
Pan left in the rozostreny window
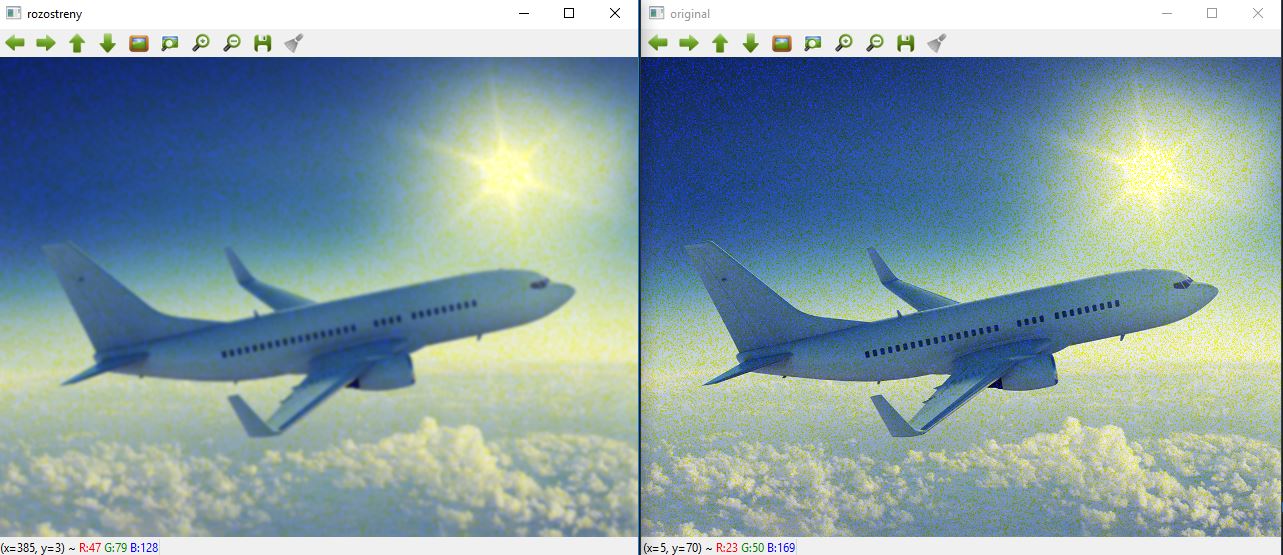tap(15, 43)
